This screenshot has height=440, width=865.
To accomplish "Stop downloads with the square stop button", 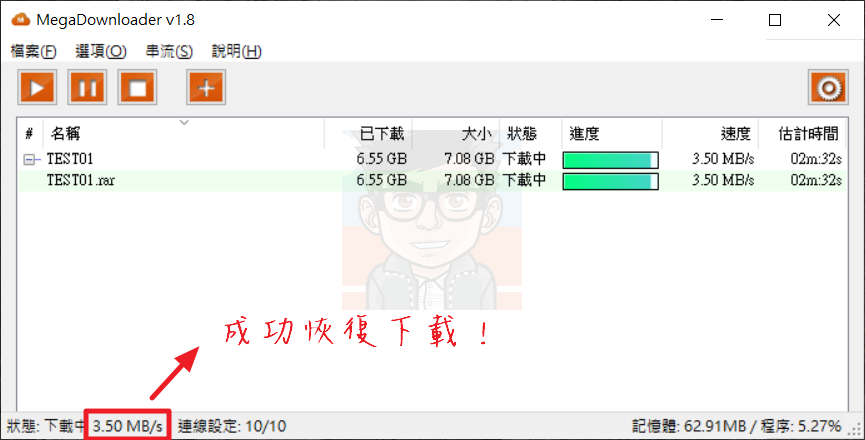I will [137, 87].
